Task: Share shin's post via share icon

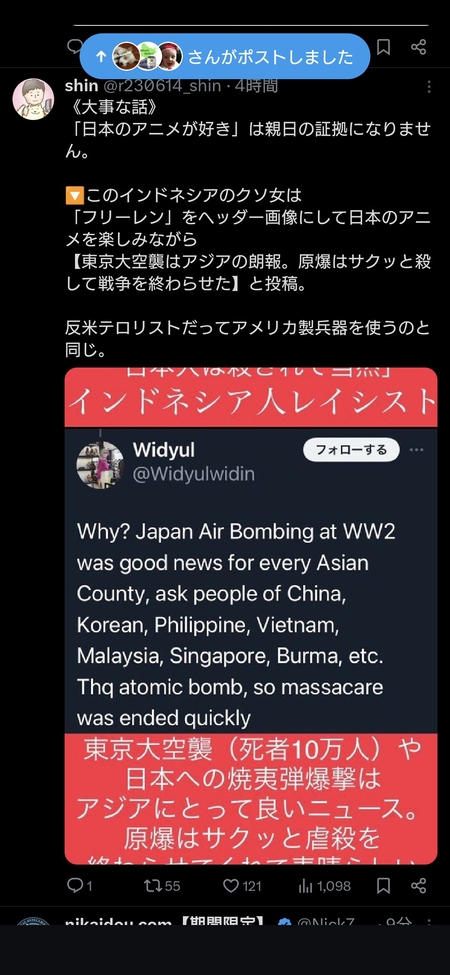Action: pos(419,885)
